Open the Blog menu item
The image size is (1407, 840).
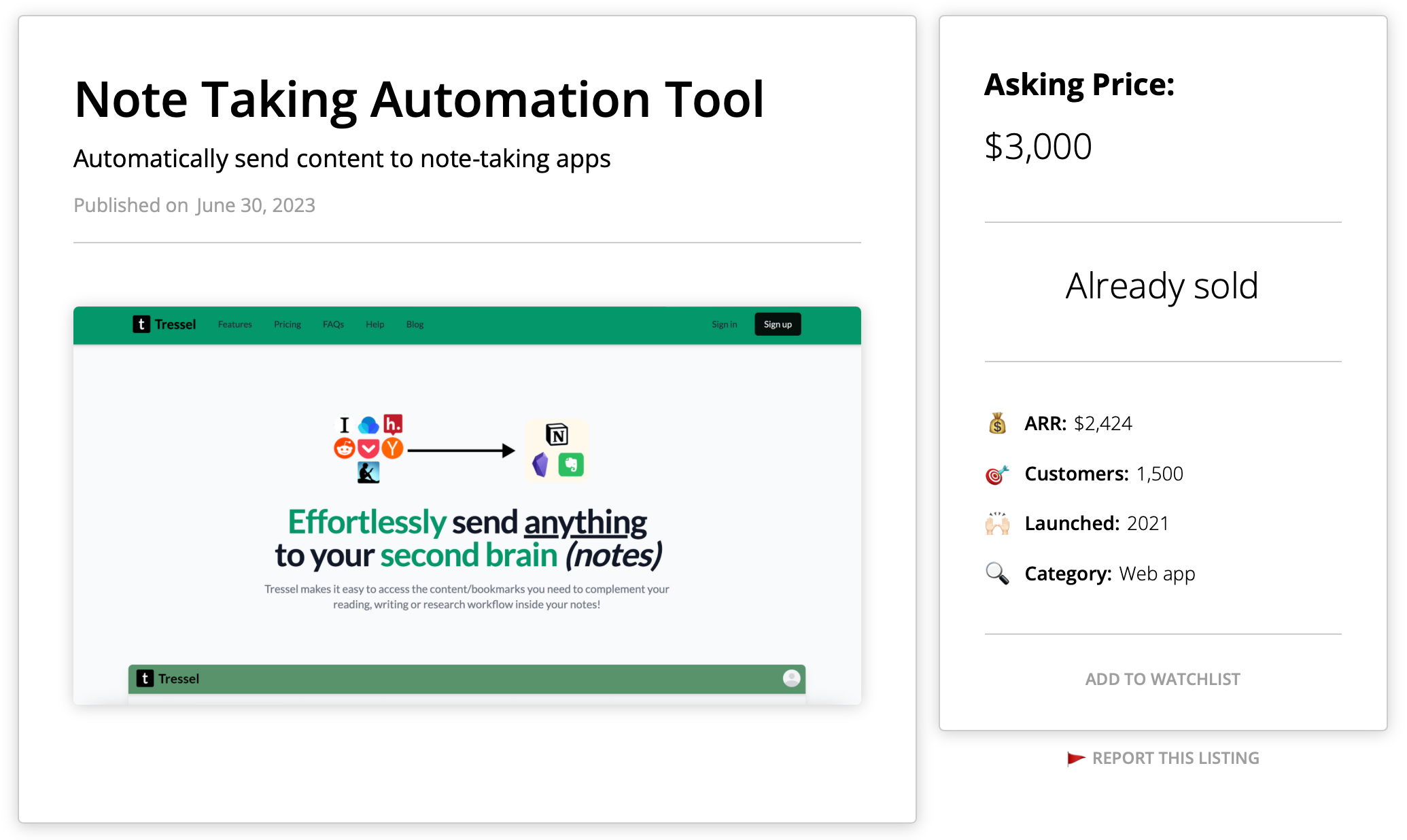pyautogui.click(x=415, y=324)
